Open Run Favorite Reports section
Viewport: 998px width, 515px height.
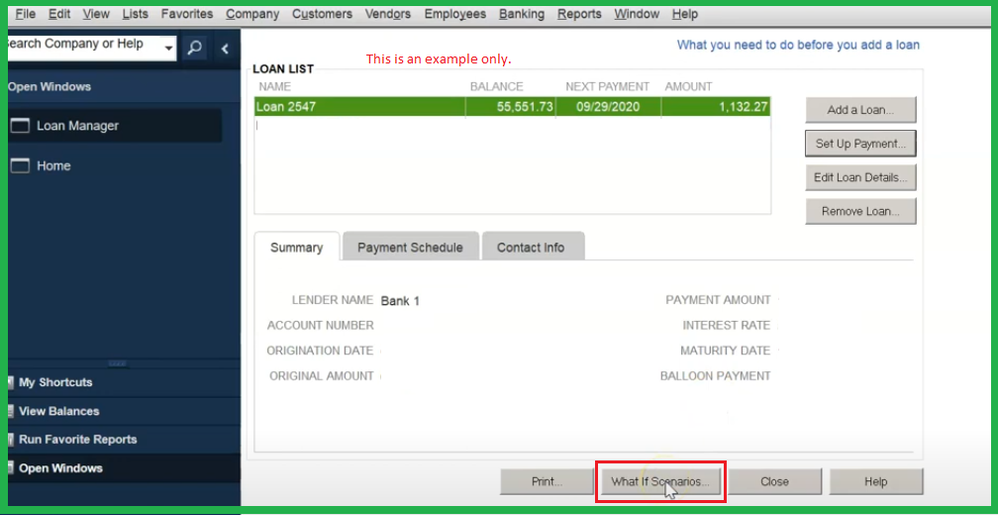click(124, 440)
